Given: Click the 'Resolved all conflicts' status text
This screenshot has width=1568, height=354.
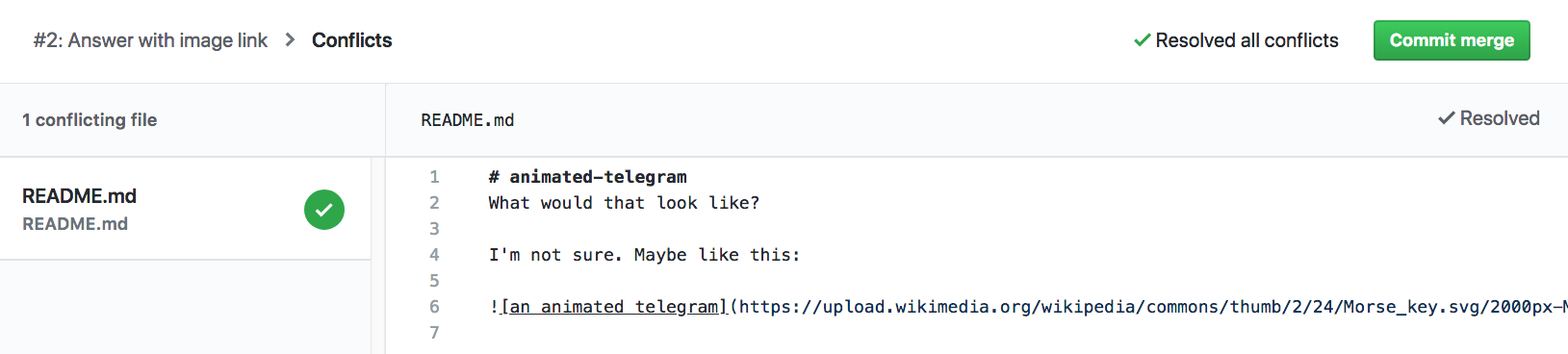Looking at the screenshot, I should pyautogui.click(x=1247, y=40).
